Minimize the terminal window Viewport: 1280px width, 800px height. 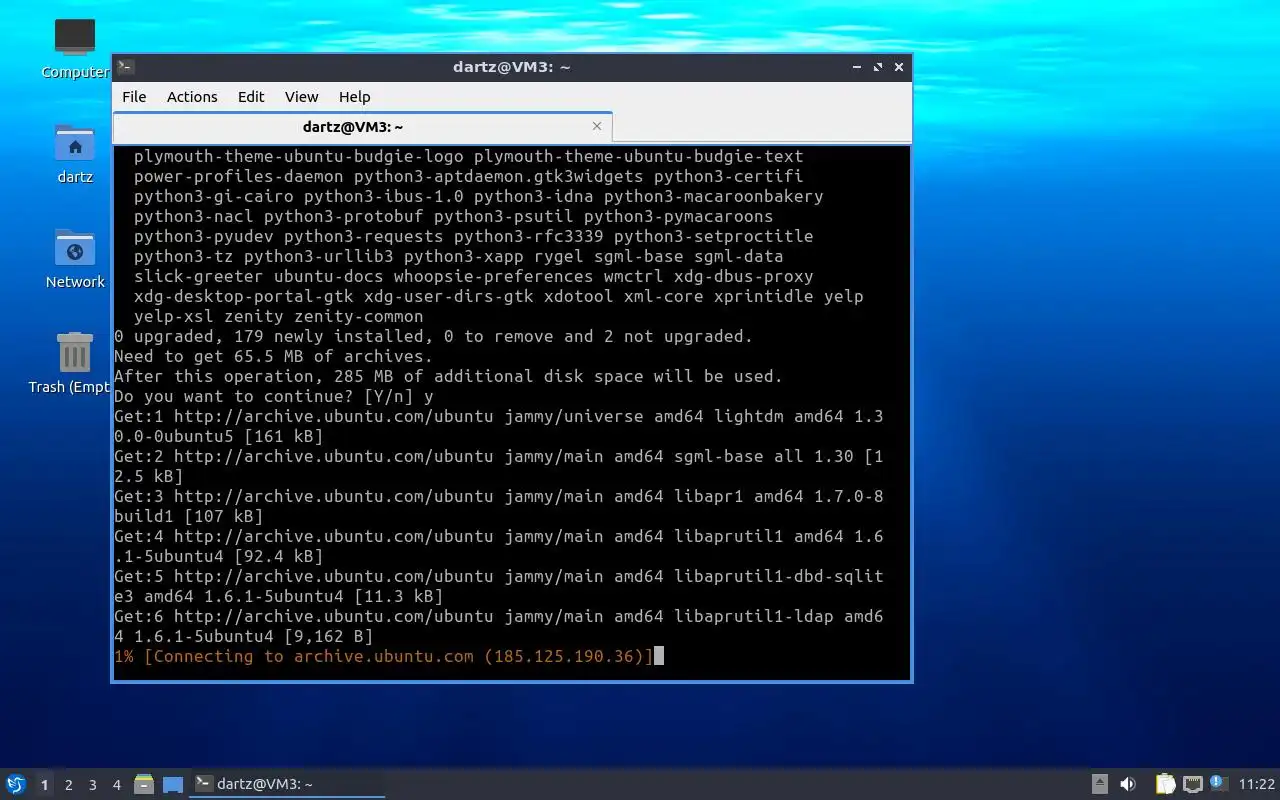(857, 67)
